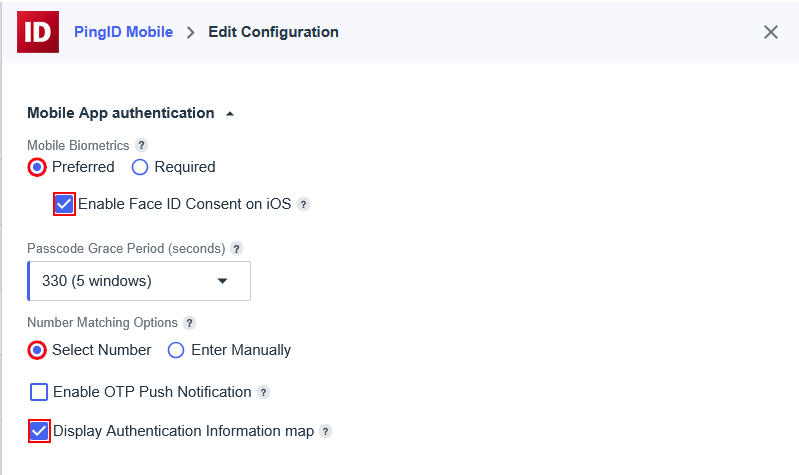The image size is (799, 475).
Task: Show help for OTP Push Notification
Action: click(264, 392)
